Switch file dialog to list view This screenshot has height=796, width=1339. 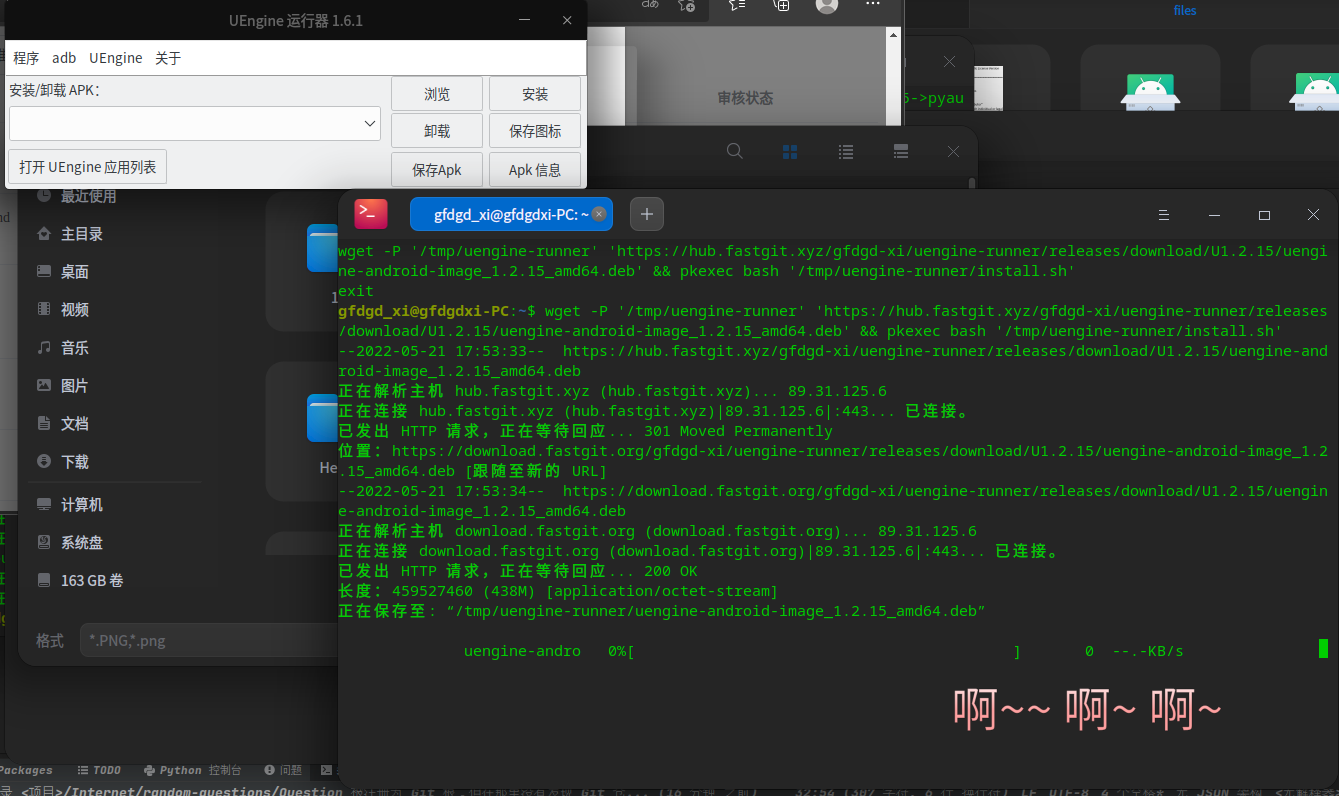(x=846, y=151)
